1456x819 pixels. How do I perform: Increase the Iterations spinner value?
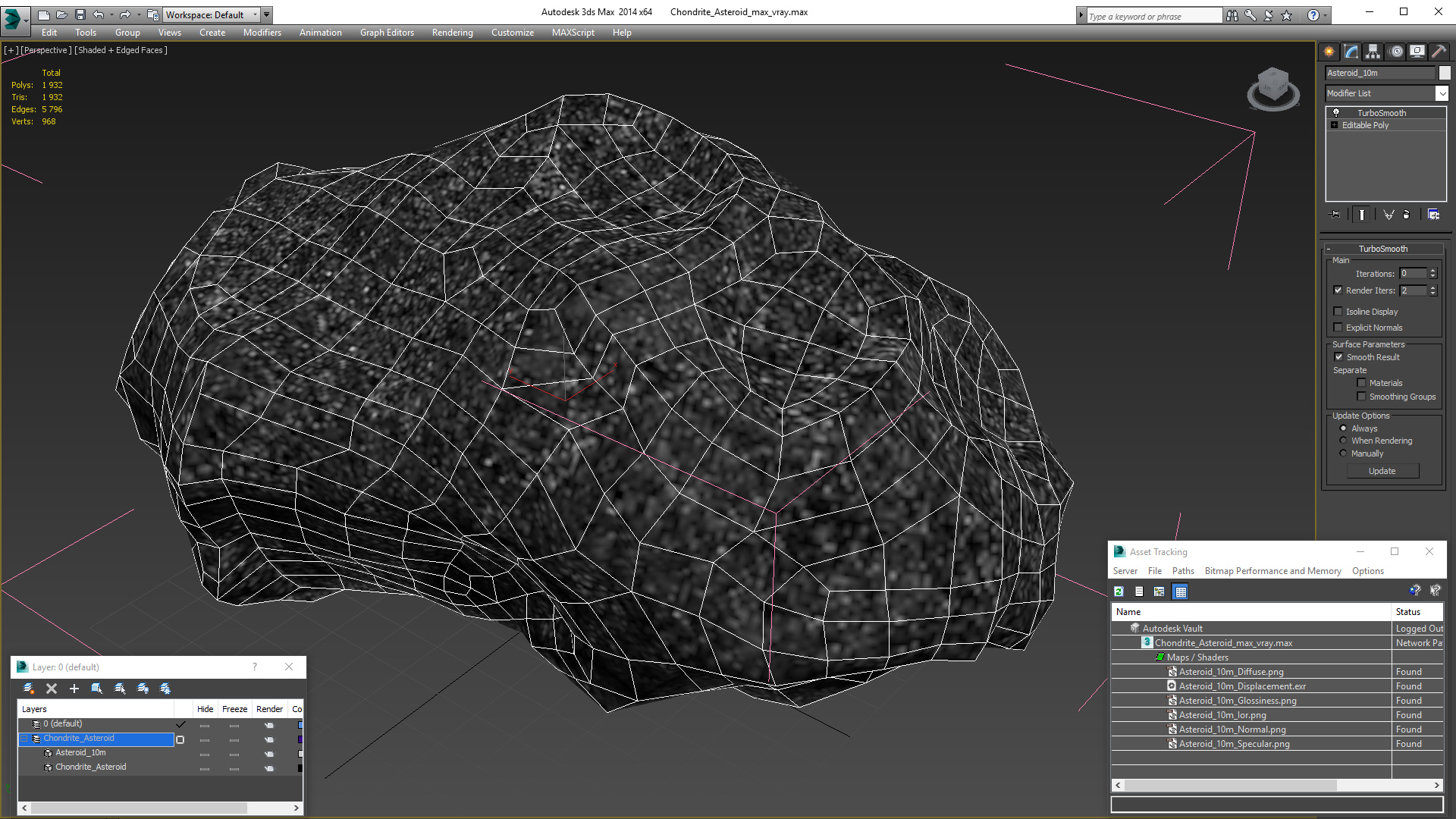(1433, 271)
